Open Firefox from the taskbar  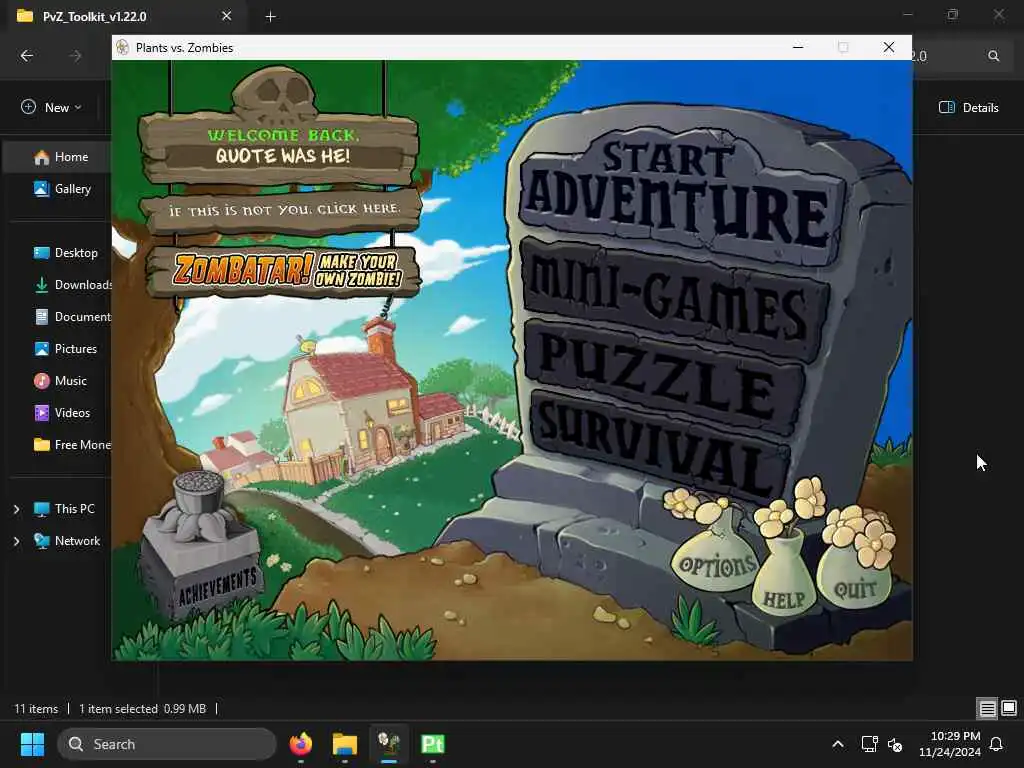point(301,744)
